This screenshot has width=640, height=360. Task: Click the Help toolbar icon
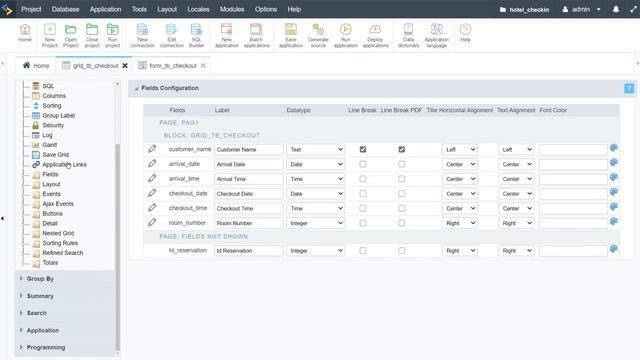(465, 33)
